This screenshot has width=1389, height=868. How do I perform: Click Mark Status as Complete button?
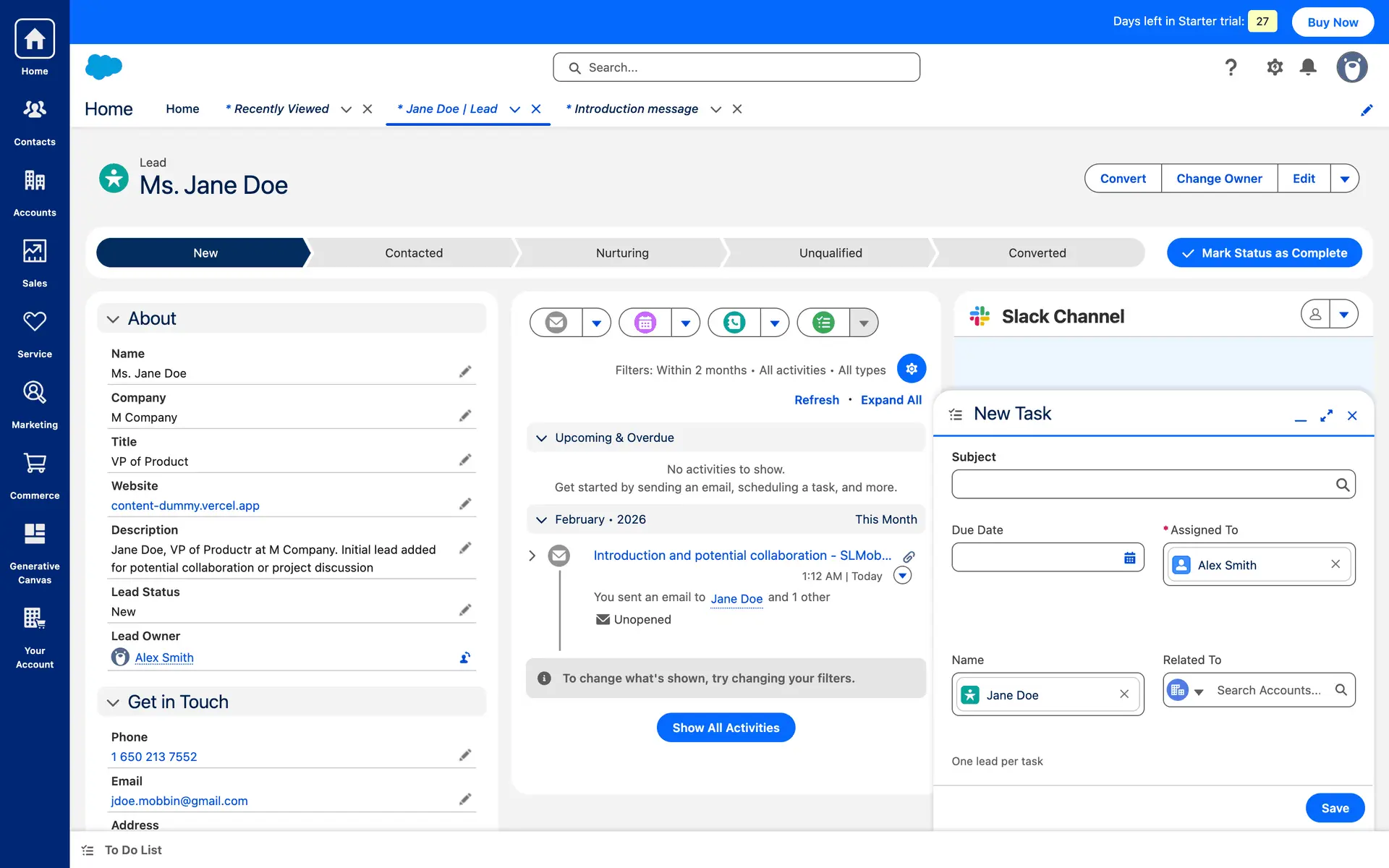[1264, 253]
